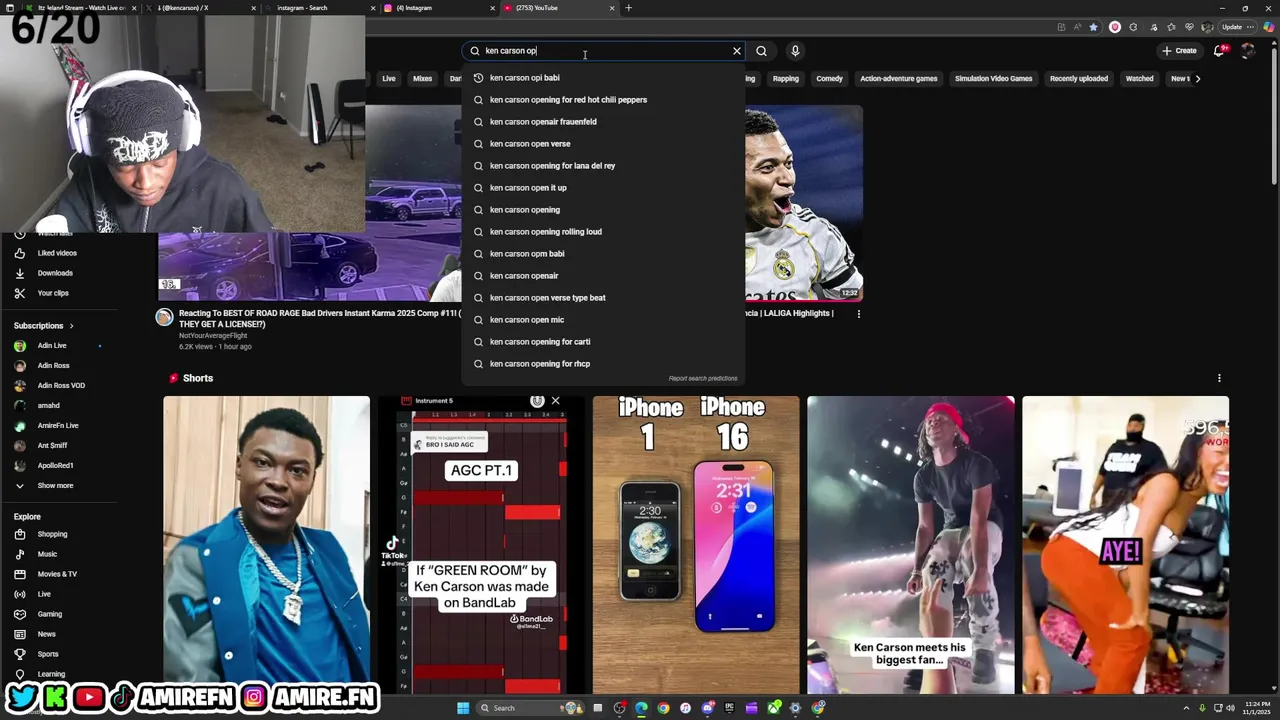
Task: Click the Create button
Action: (x=1179, y=51)
